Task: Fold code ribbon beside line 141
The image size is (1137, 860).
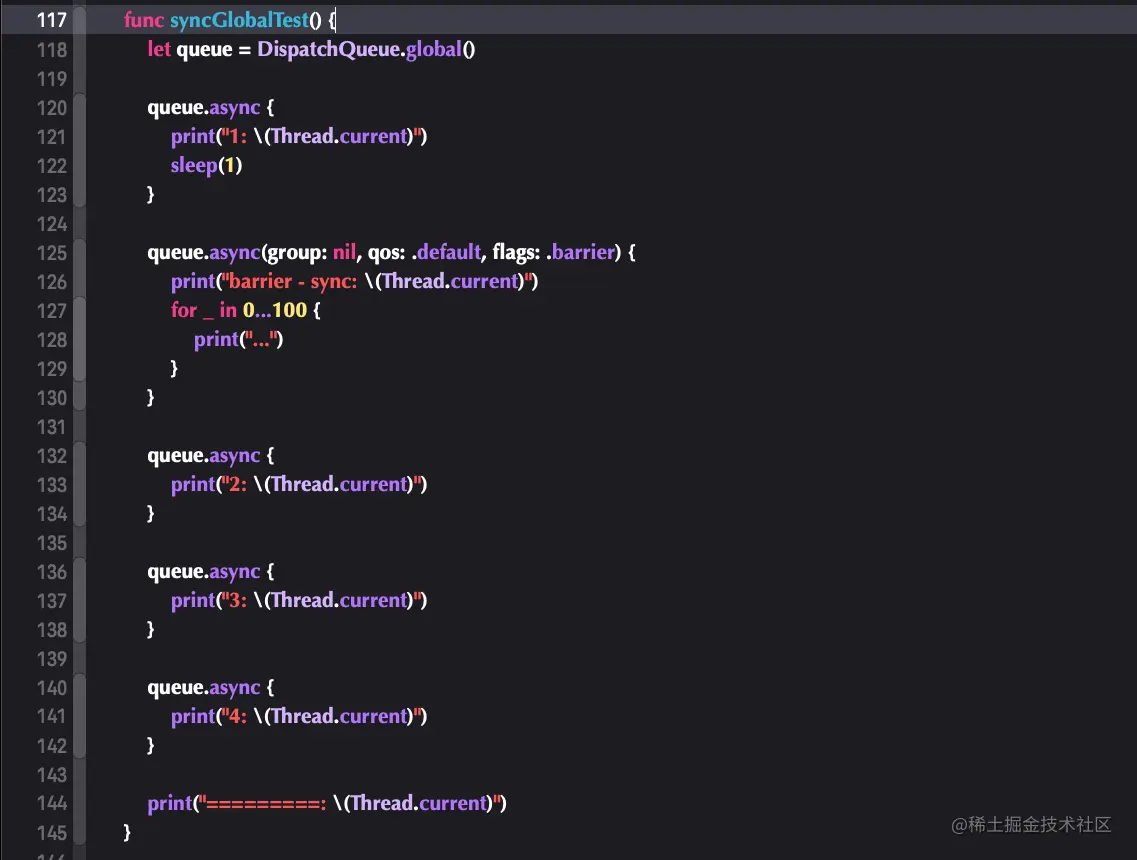Action: [x=80, y=716]
